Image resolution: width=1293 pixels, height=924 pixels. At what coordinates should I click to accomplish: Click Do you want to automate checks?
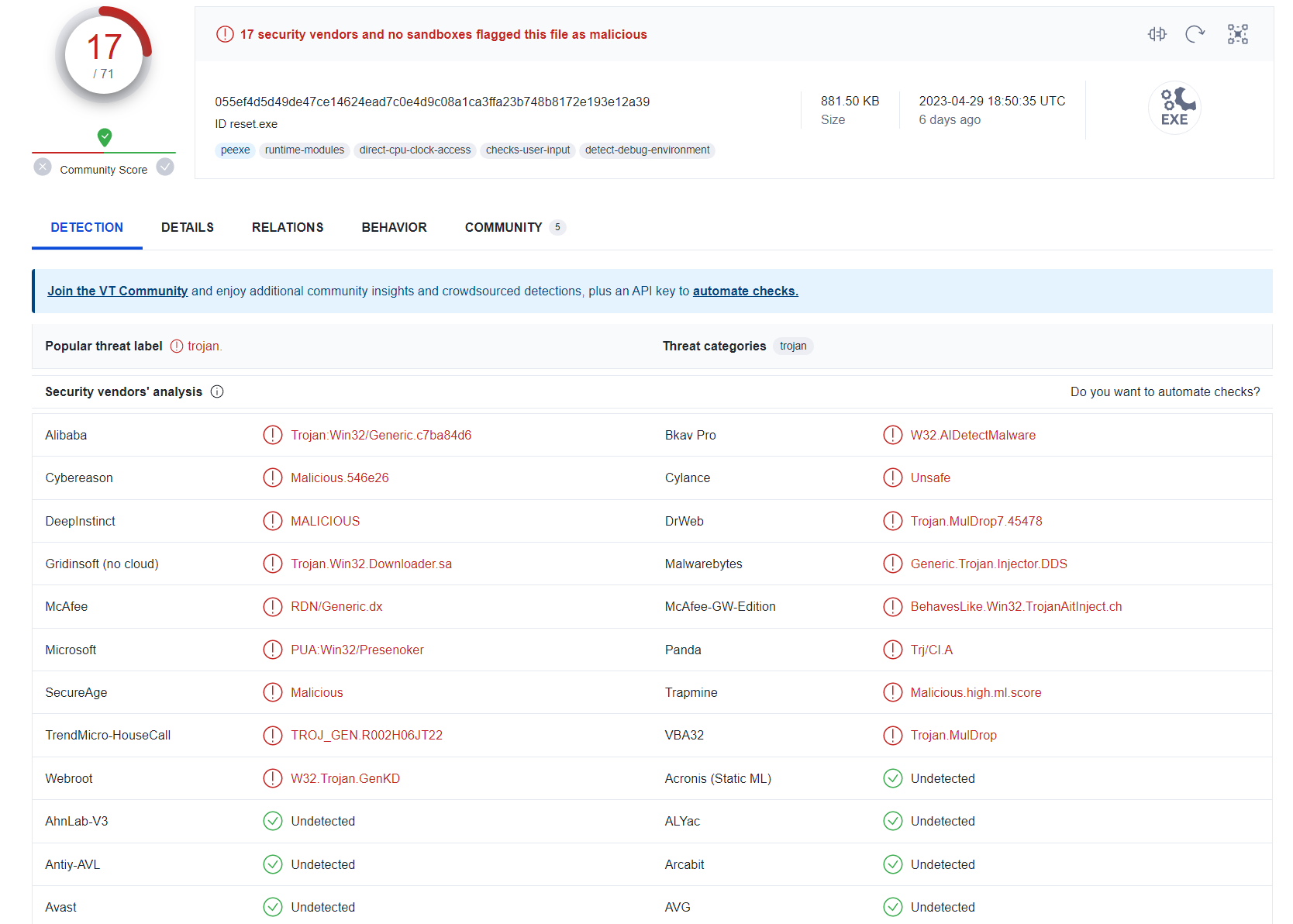pos(1165,391)
